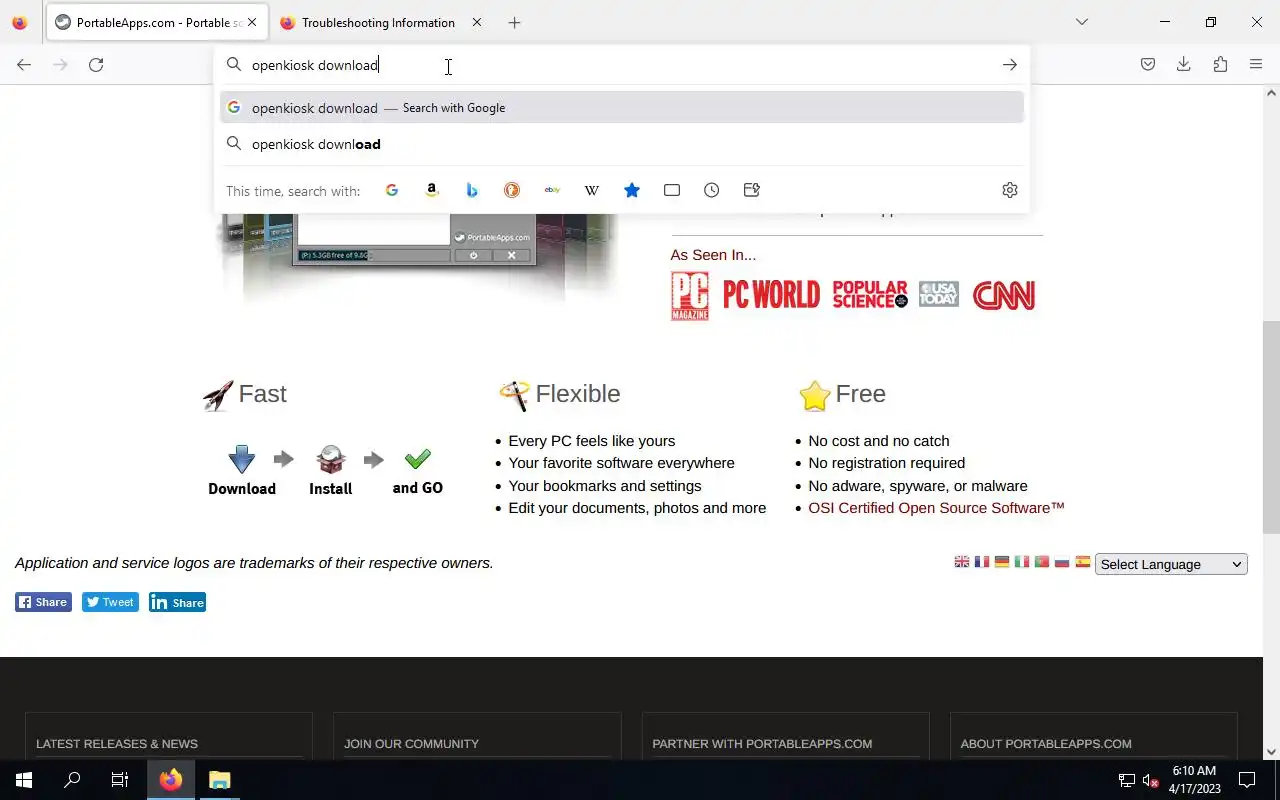Search this time with DuckDuckGo icon
Screen dimensions: 1280x800
click(x=512, y=190)
